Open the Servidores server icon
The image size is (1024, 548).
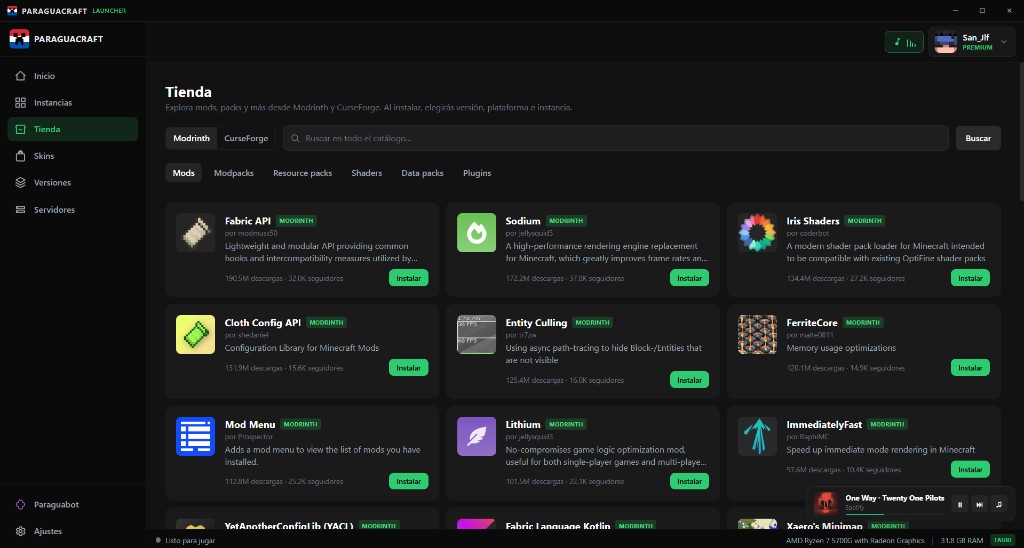click(x=20, y=210)
